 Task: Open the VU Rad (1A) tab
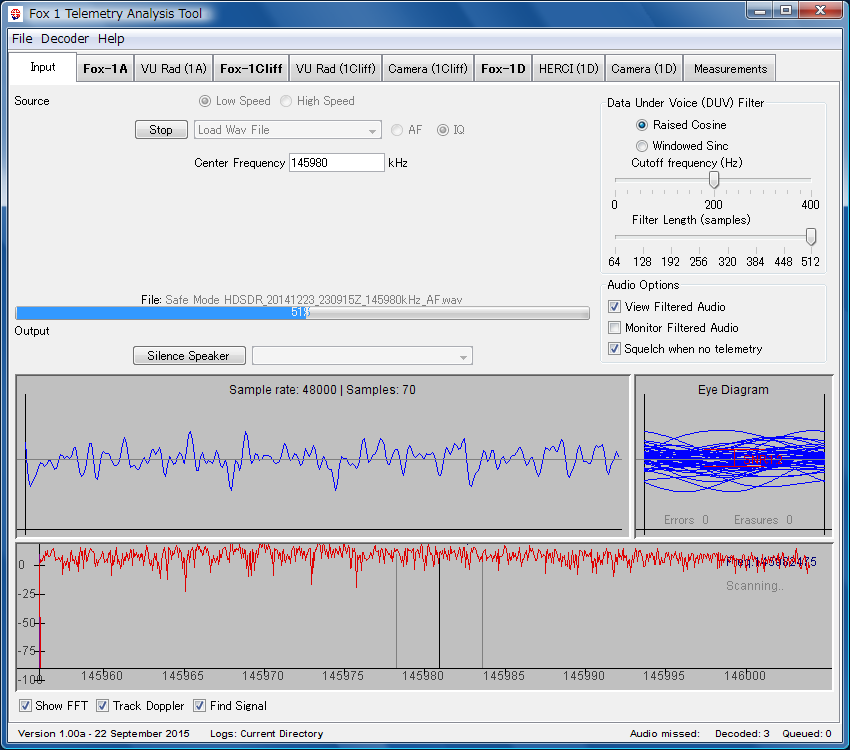click(173, 69)
